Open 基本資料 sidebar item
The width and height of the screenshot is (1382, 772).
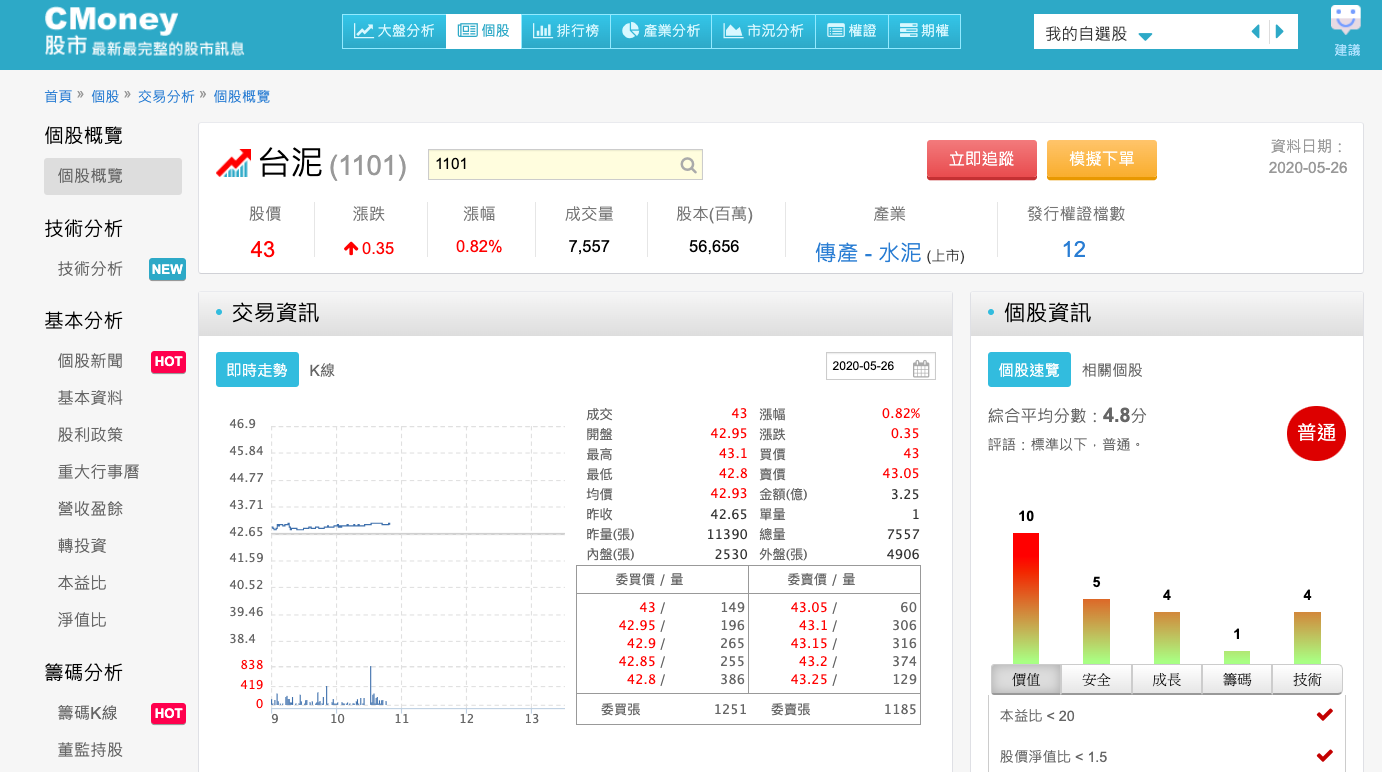pos(90,398)
